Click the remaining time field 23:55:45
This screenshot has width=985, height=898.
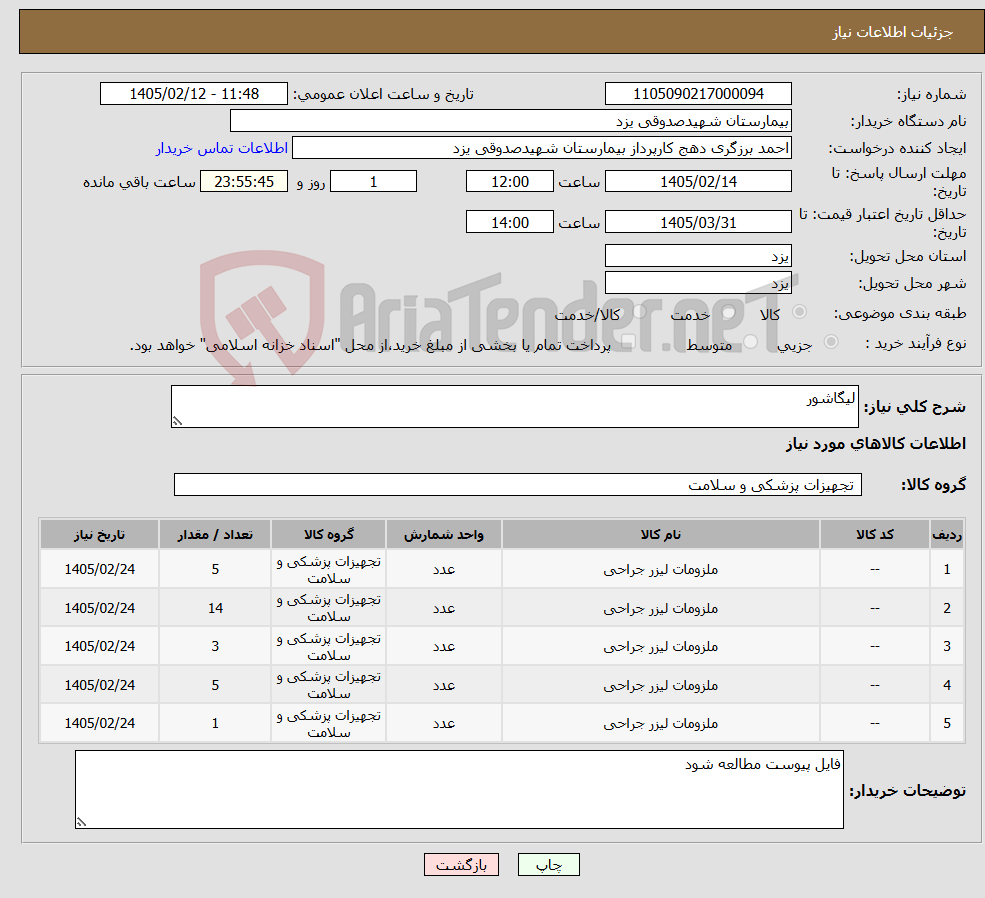[x=244, y=181]
